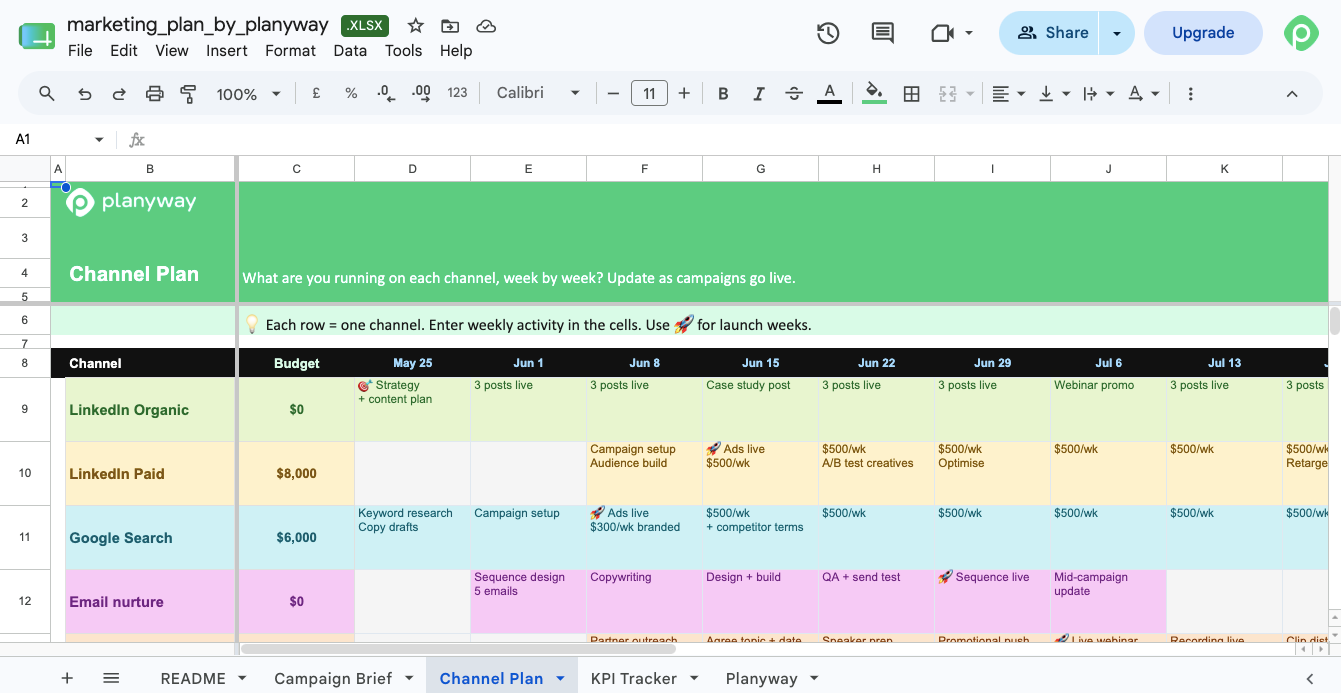Open more number formats 123
The image size is (1341, 693).
point(457,93)
